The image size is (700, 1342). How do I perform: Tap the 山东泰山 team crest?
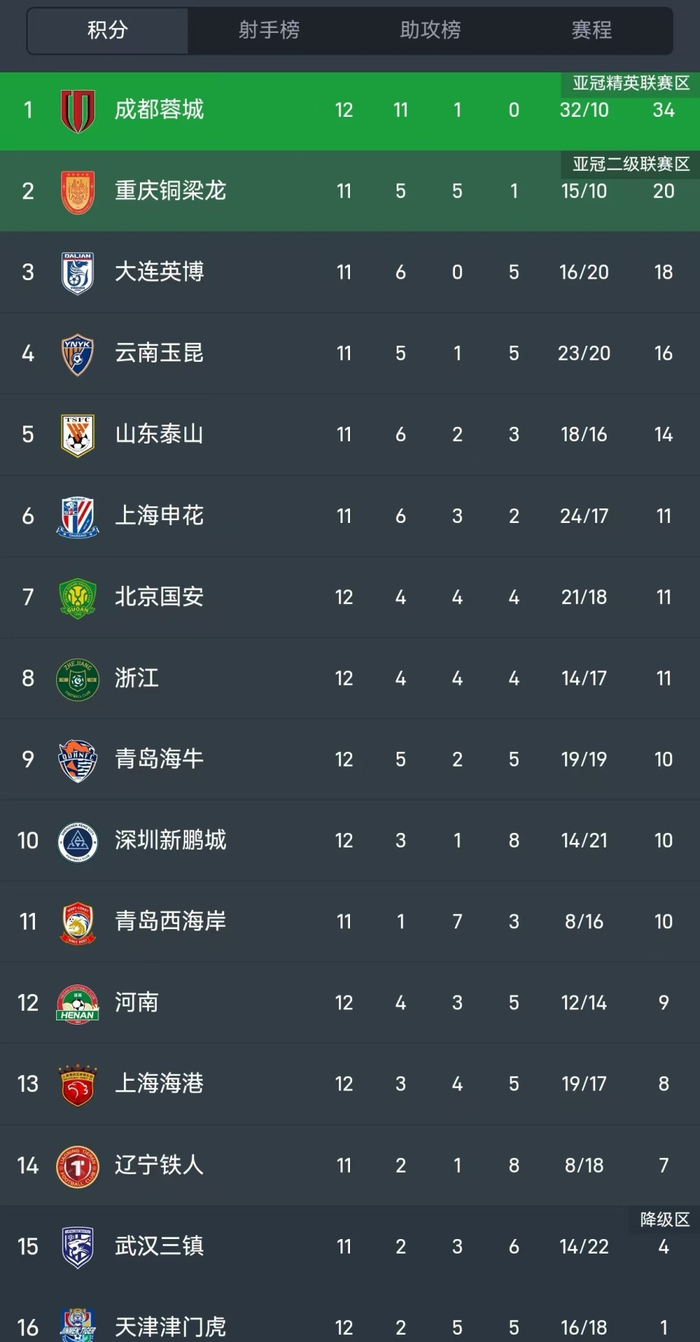[77, 434]
